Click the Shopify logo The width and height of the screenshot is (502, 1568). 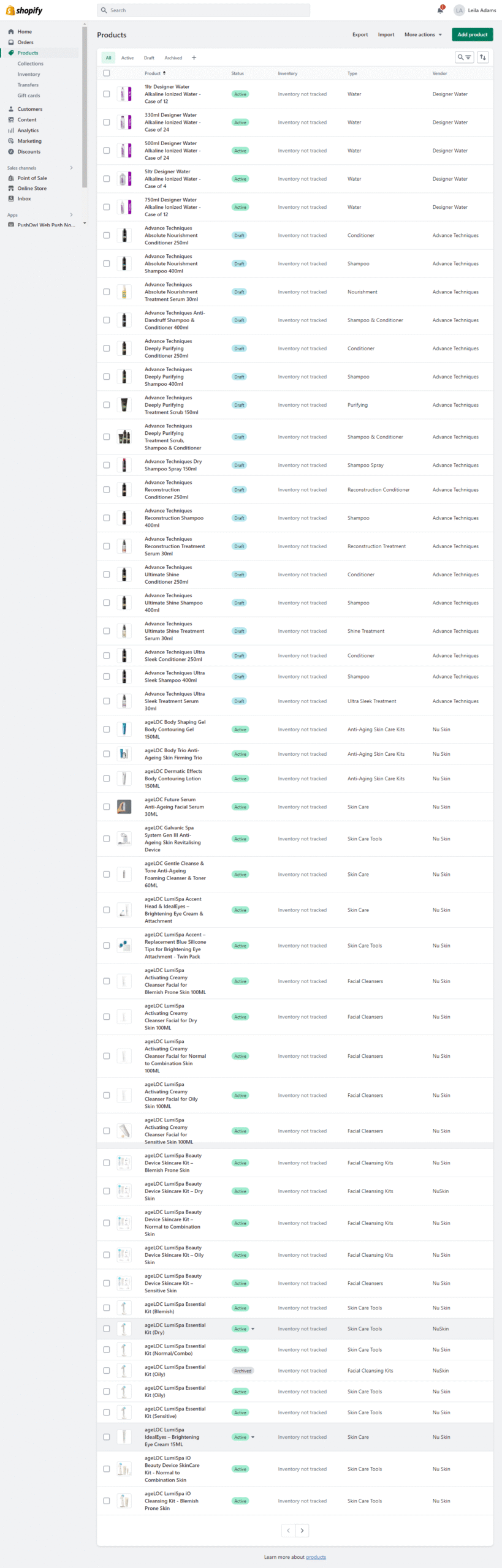25,10
